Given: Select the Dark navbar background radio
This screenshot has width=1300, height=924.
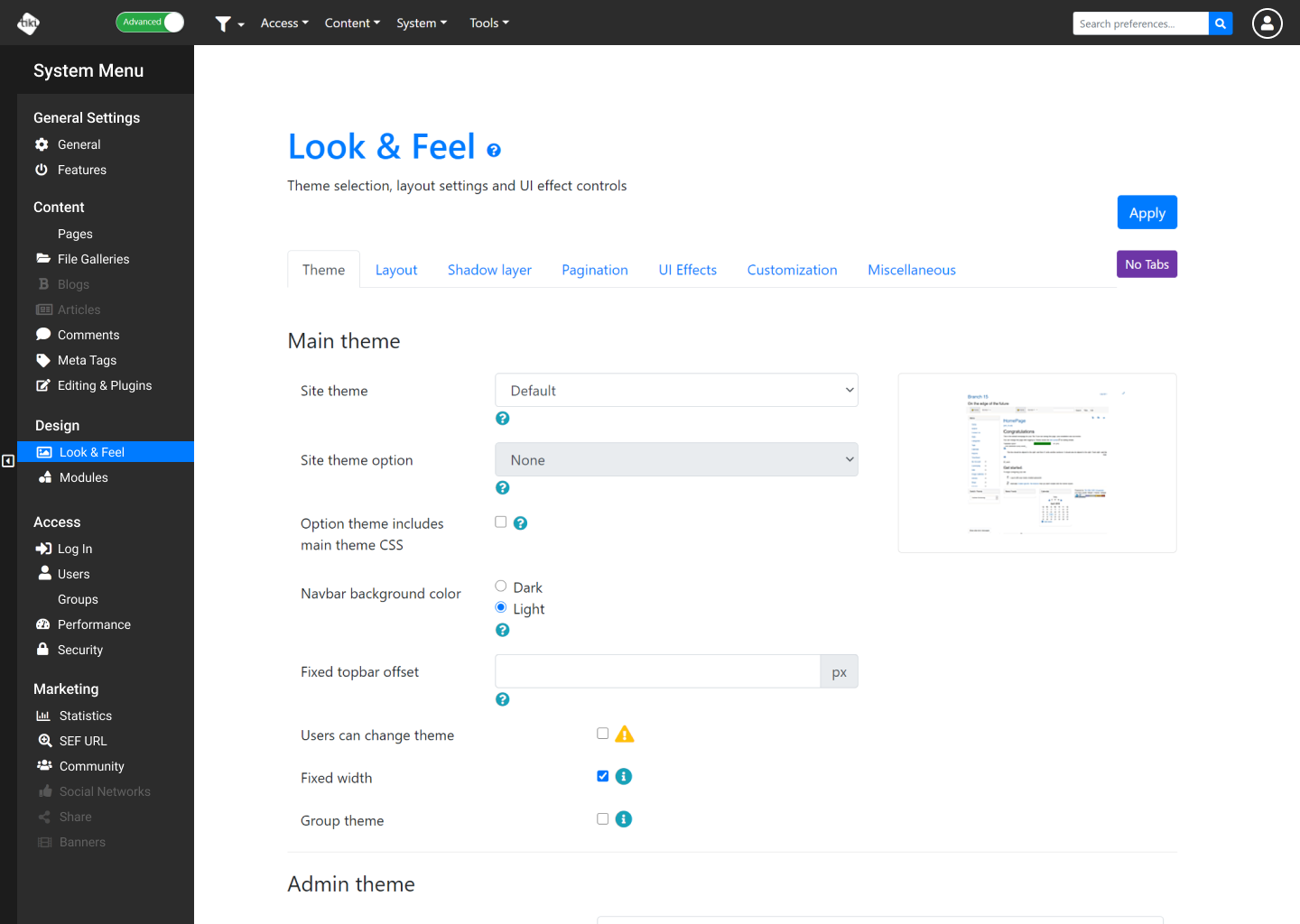Looking at the screenshot, I should (x=501, y=587).
